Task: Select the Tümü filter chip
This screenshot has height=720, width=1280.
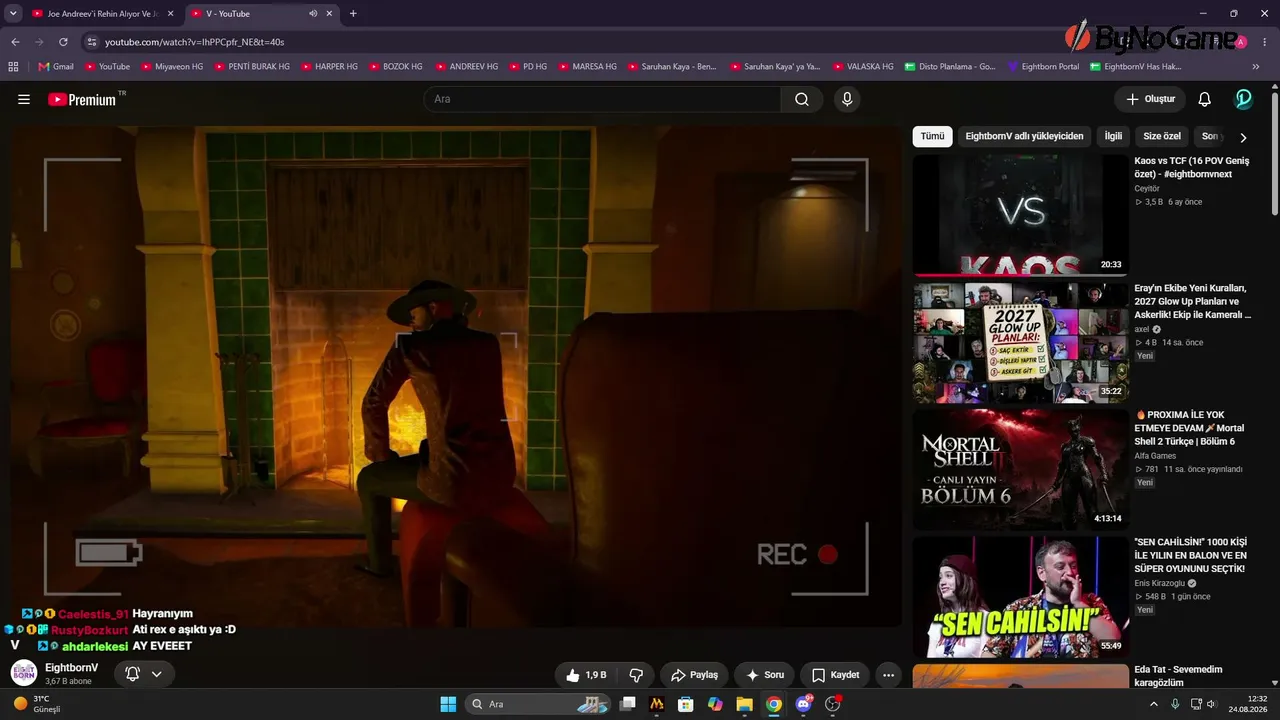Action: point(932,136)
